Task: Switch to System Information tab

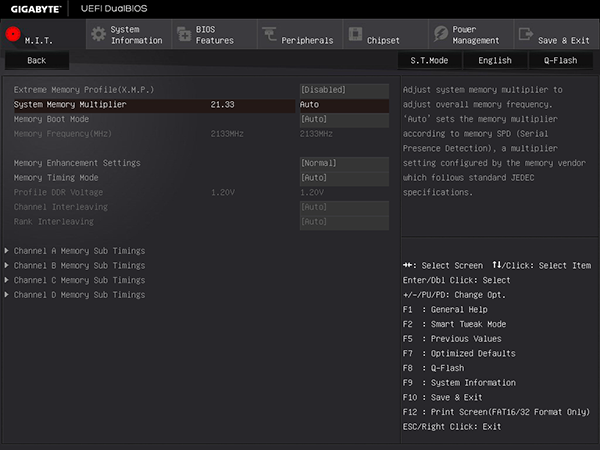Action: click(129, 34)
